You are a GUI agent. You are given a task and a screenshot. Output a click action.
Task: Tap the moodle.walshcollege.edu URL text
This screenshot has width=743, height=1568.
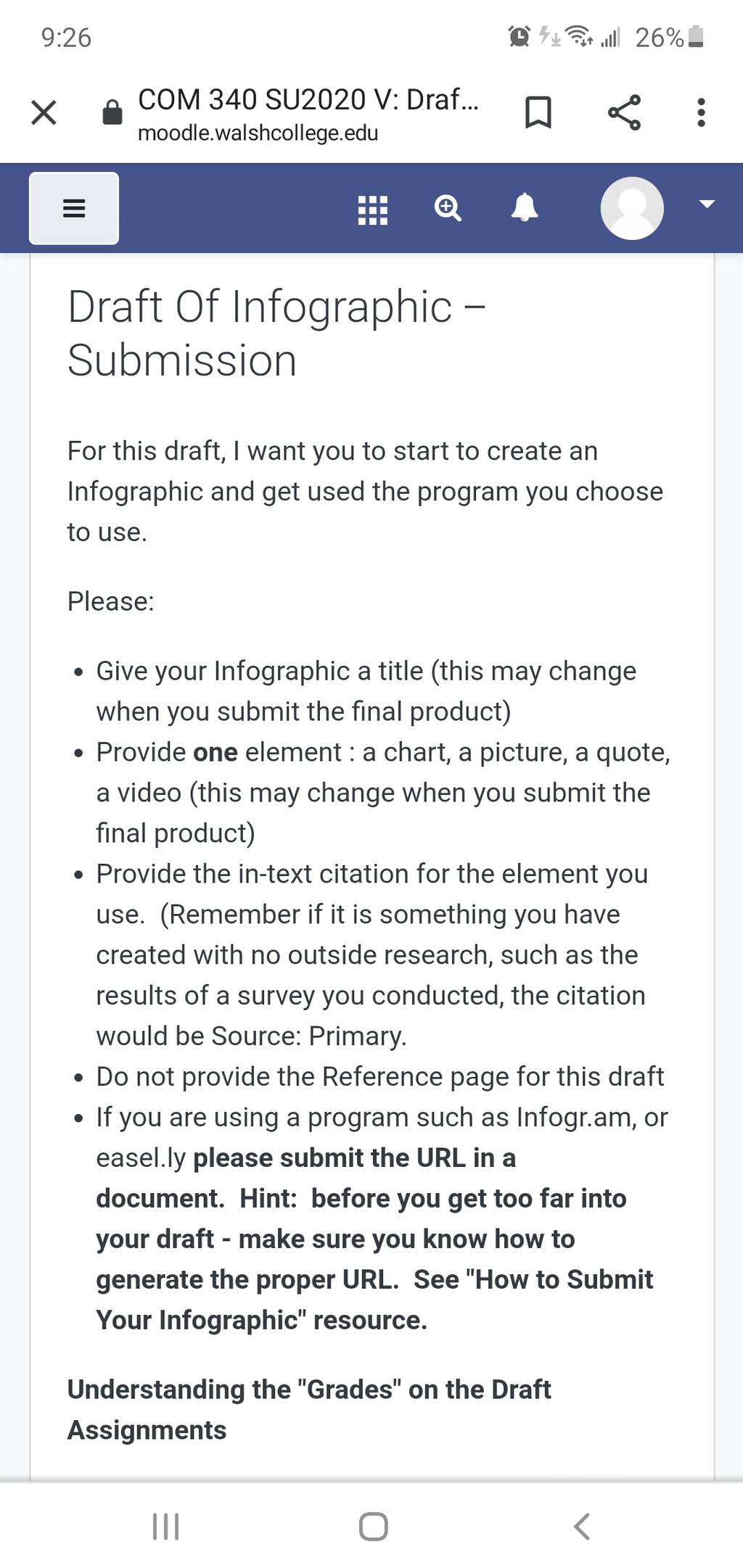(258, 133)
